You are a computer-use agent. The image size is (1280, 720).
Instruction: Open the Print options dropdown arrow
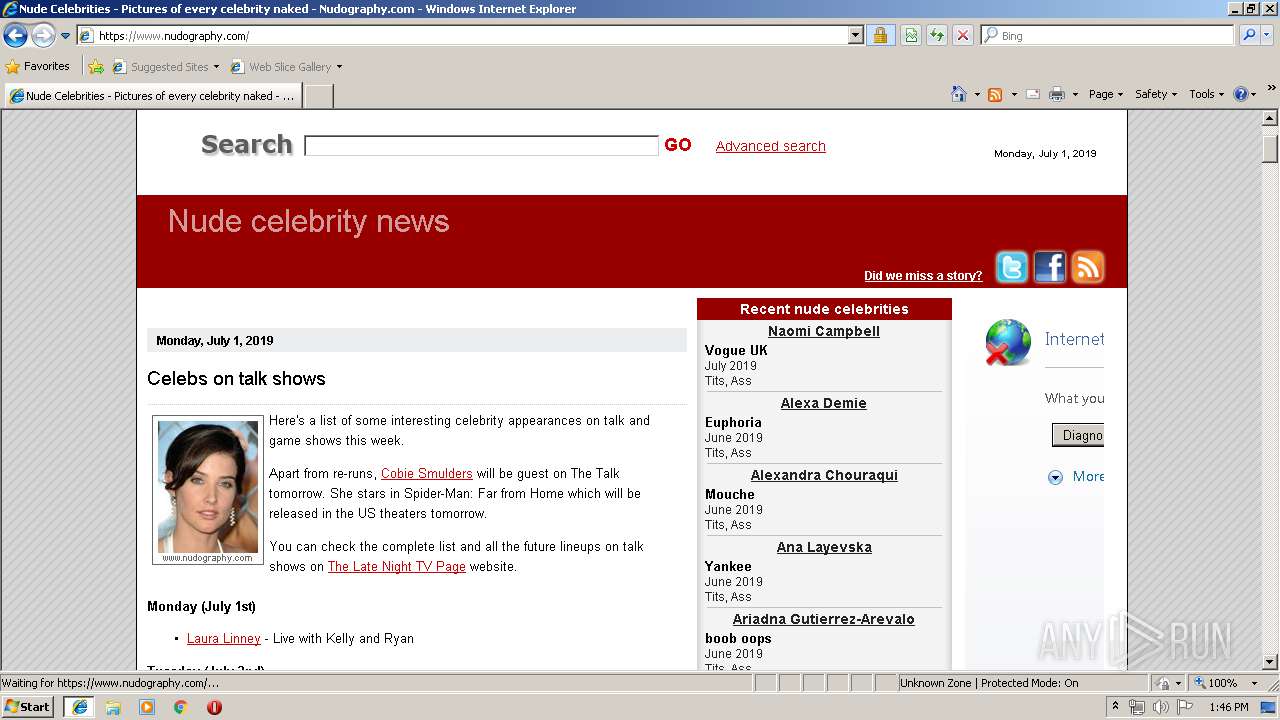[x=1075, y=94]
